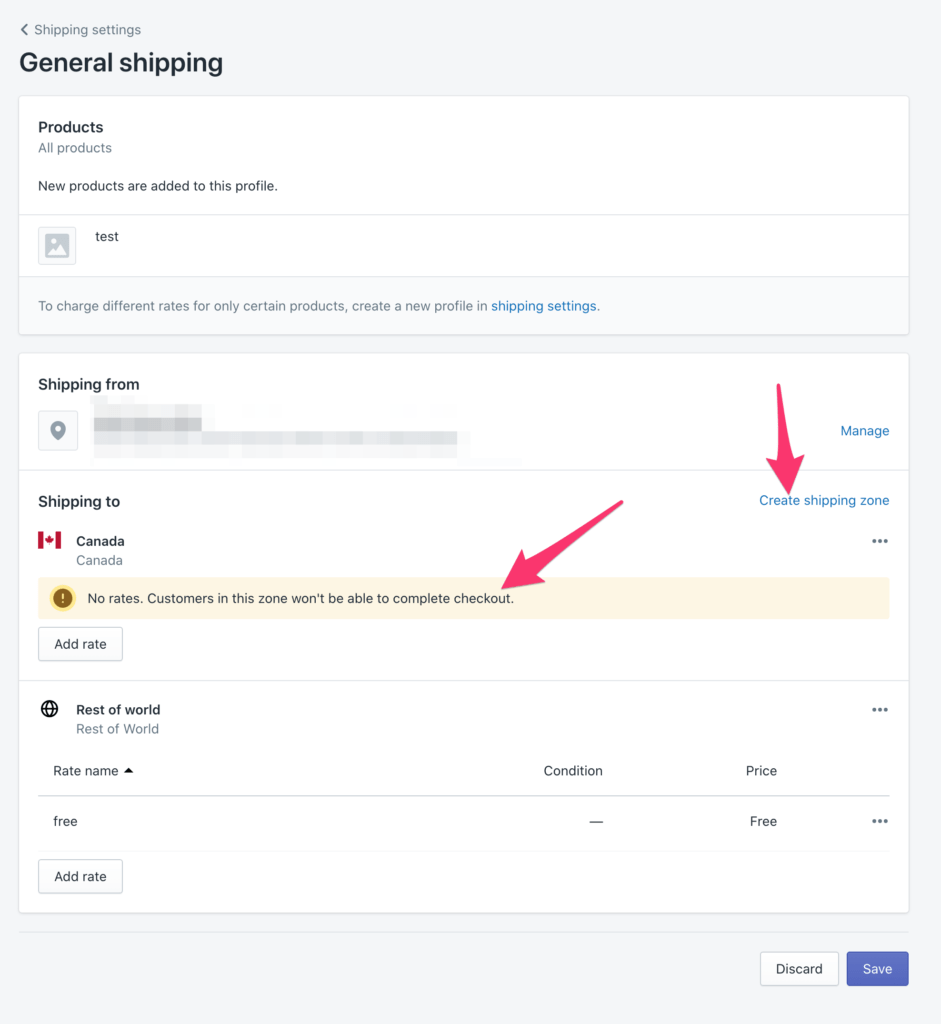941x1024 pixels.
Task: Open the Rest of world zone options menu
Action: pyautogui.click(x=879, y=709)
